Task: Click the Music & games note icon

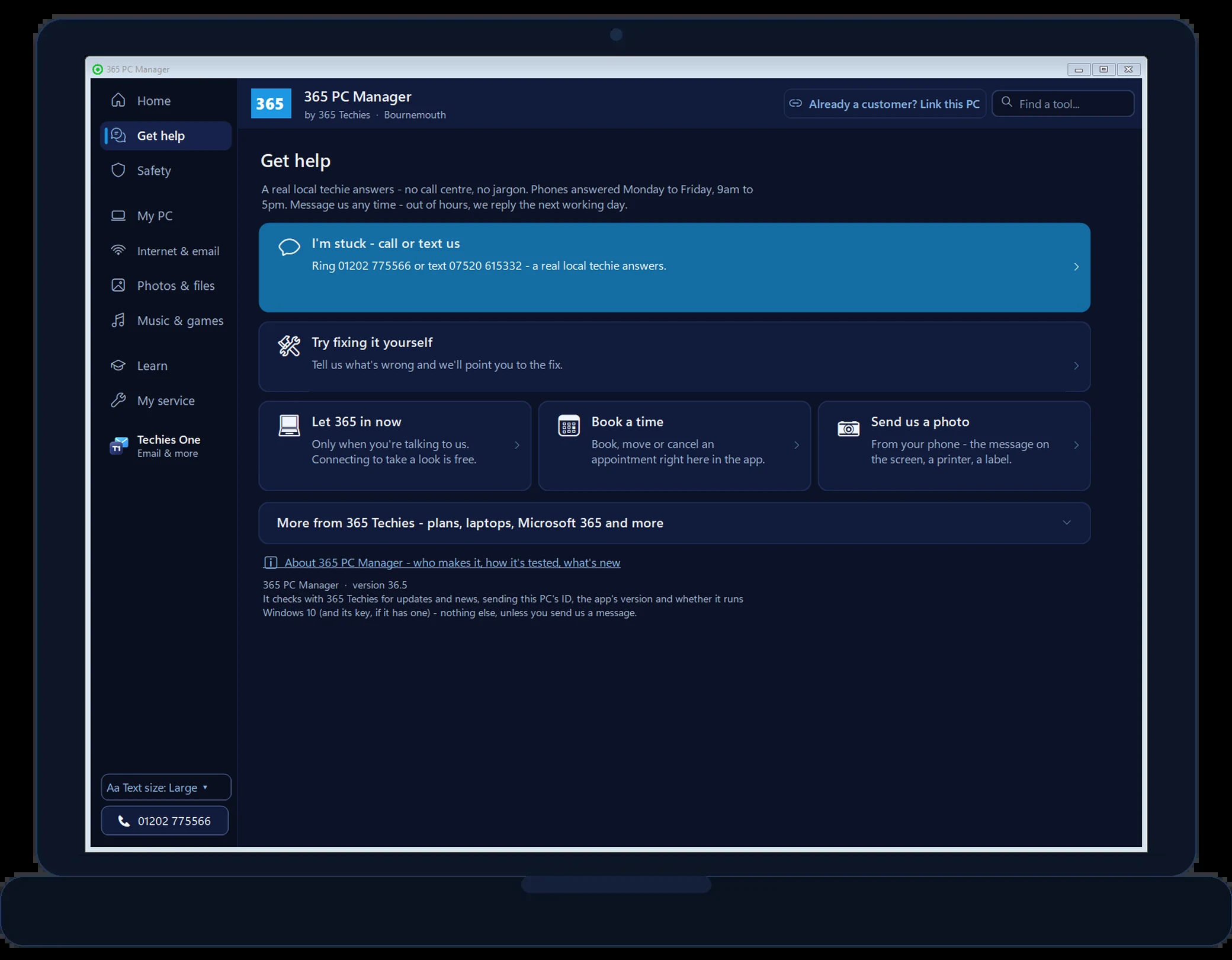Action: (x=118, y=321)
